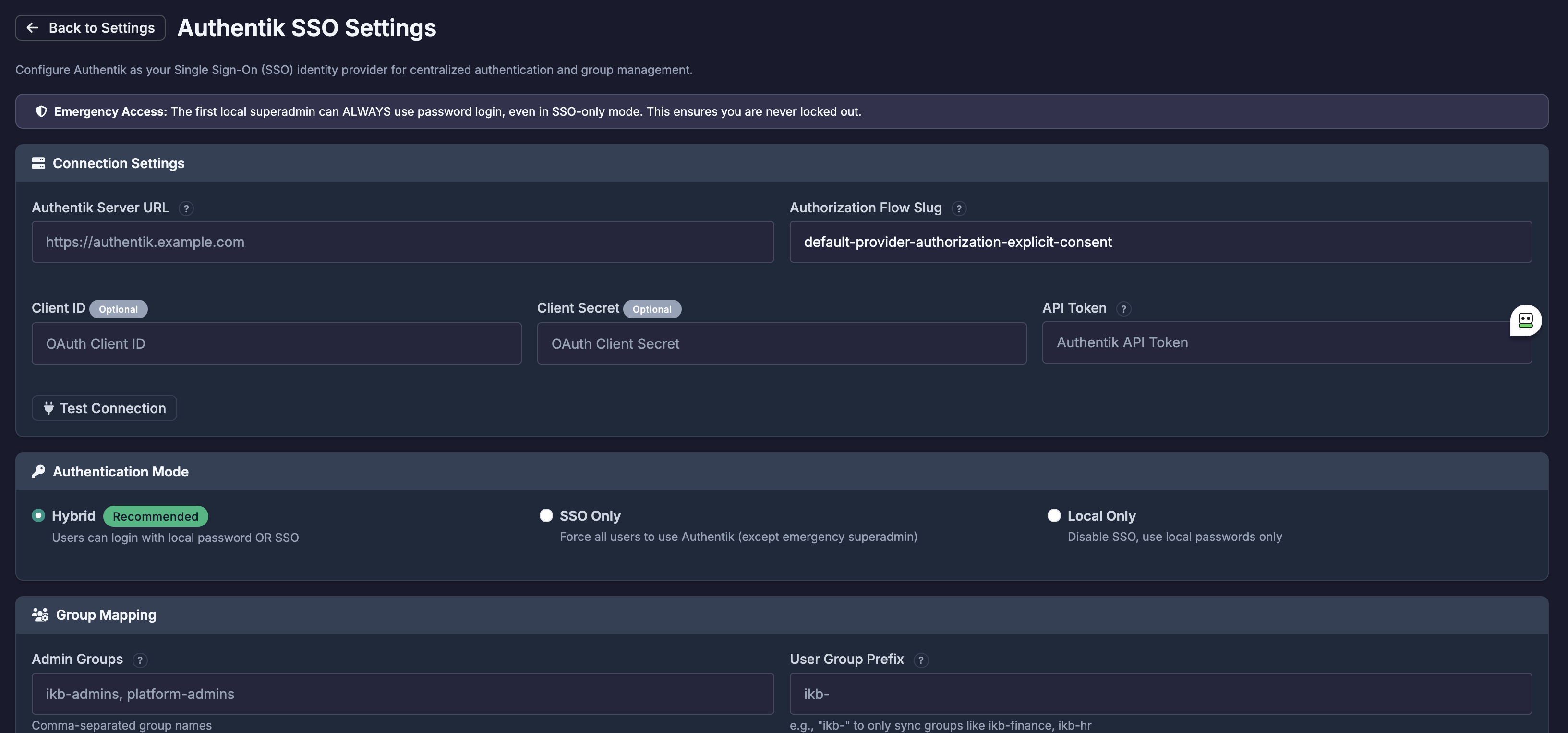Viewport: 1568px width, 733px height.
Task: Click the OAuth Client Secret field
Action: coord(781,343)
